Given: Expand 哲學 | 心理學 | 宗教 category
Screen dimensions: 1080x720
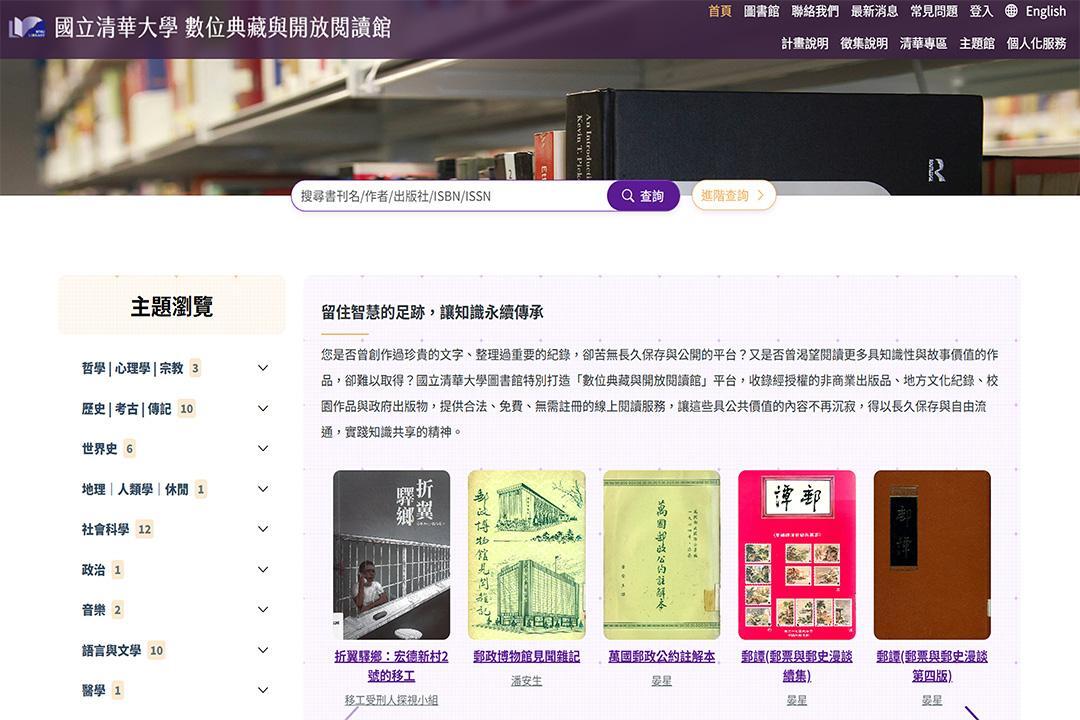Looking at the screenshot, I should click(263, 368).
